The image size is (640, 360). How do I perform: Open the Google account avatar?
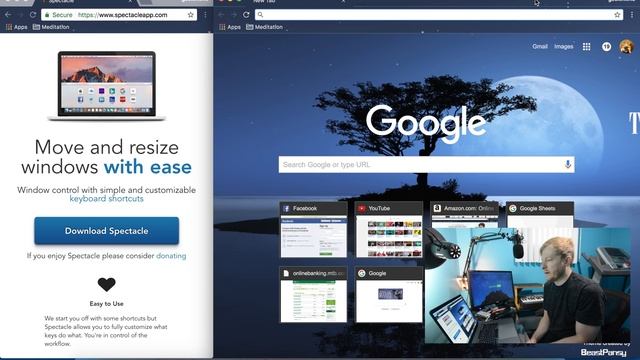click(626, 47)
